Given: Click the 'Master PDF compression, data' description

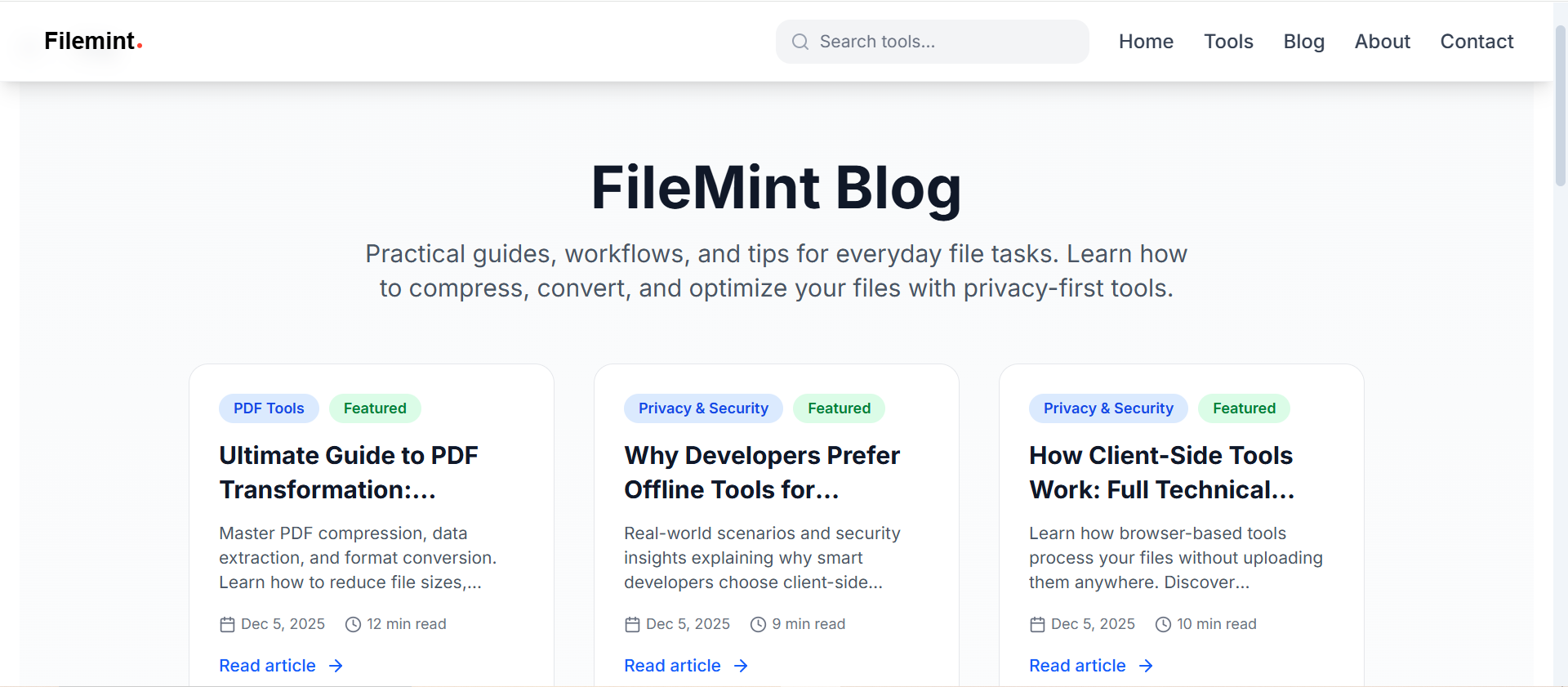Looking at the screenshot, I should (x=358, y=558).
